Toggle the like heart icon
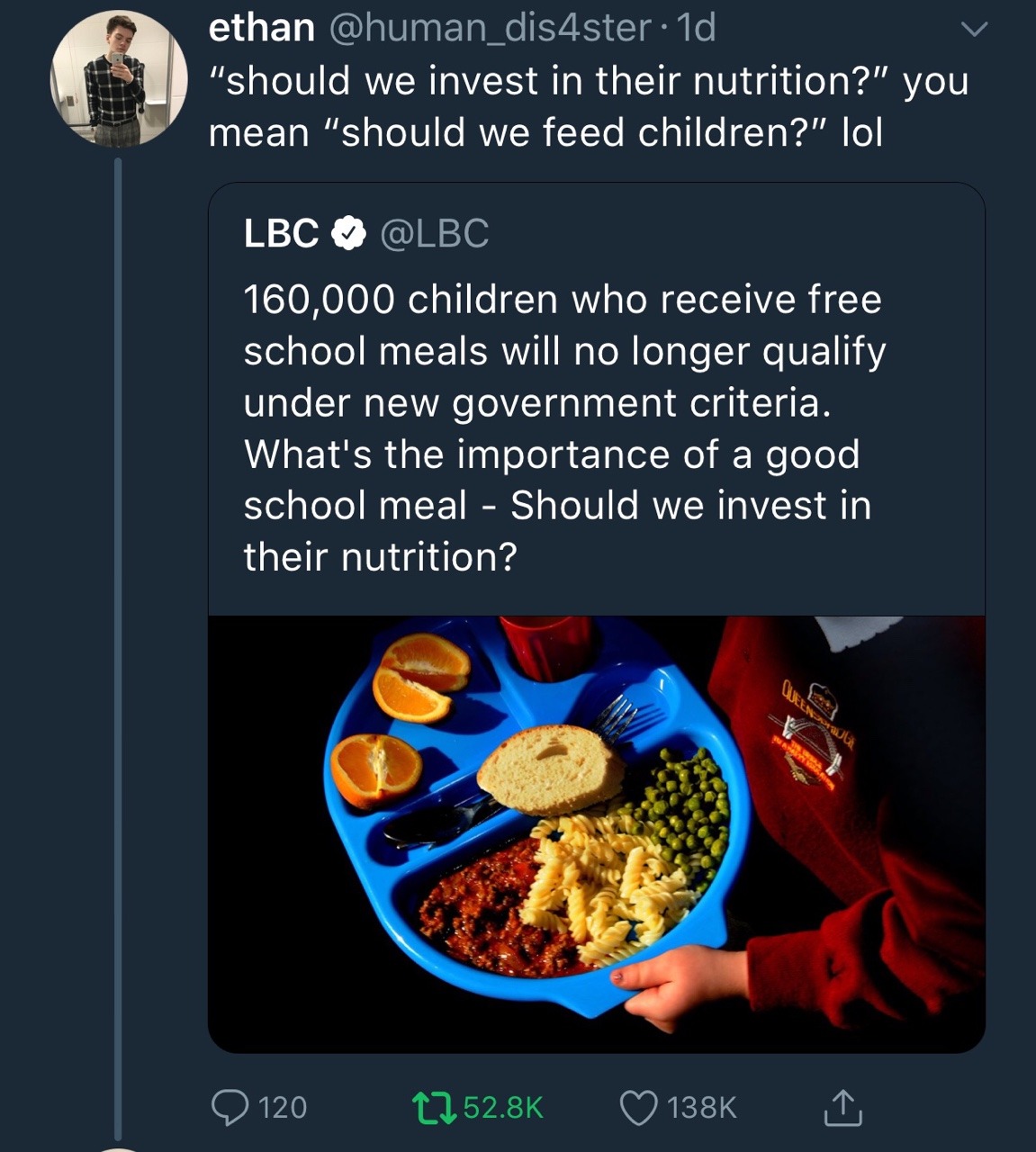The width and height of the screenshot is (1036, 1152). (638, 1107)
